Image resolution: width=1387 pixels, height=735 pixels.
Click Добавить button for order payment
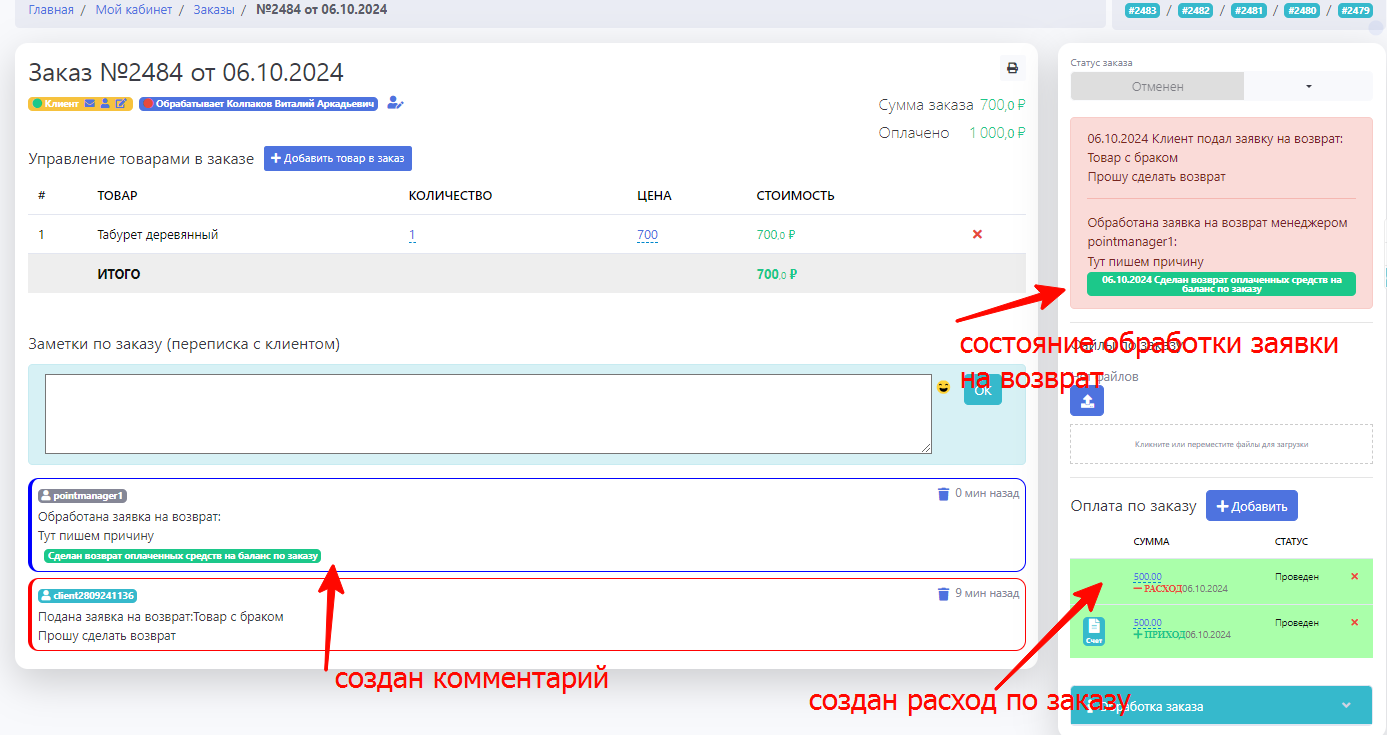point(1251,506)
